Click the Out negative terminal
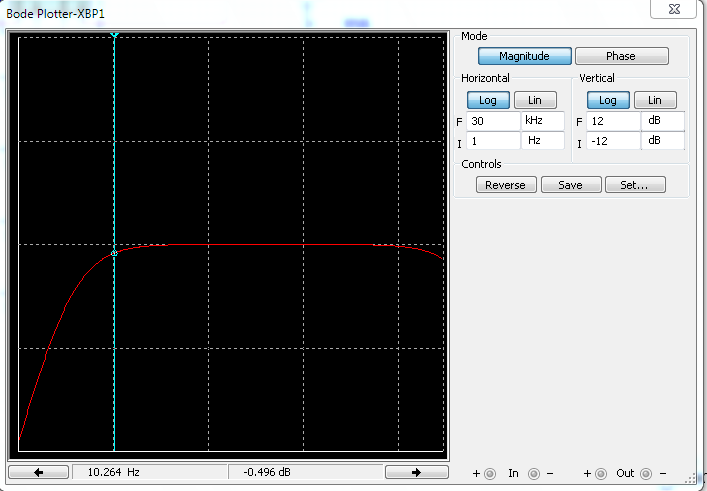 click(646, 474)
